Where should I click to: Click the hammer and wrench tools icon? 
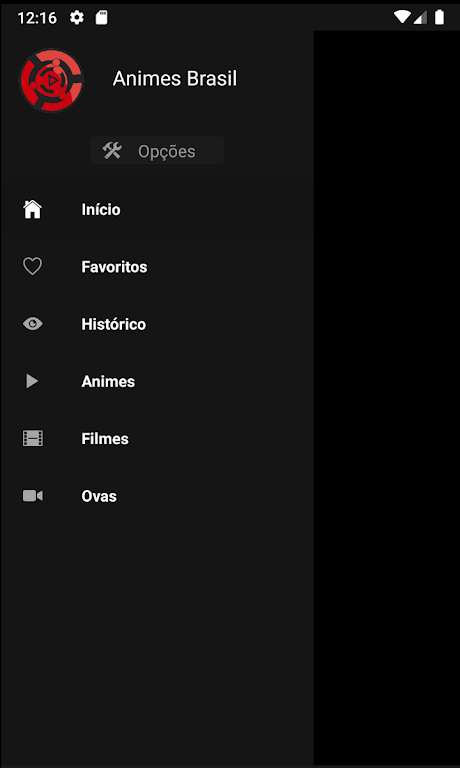point(112,150)
